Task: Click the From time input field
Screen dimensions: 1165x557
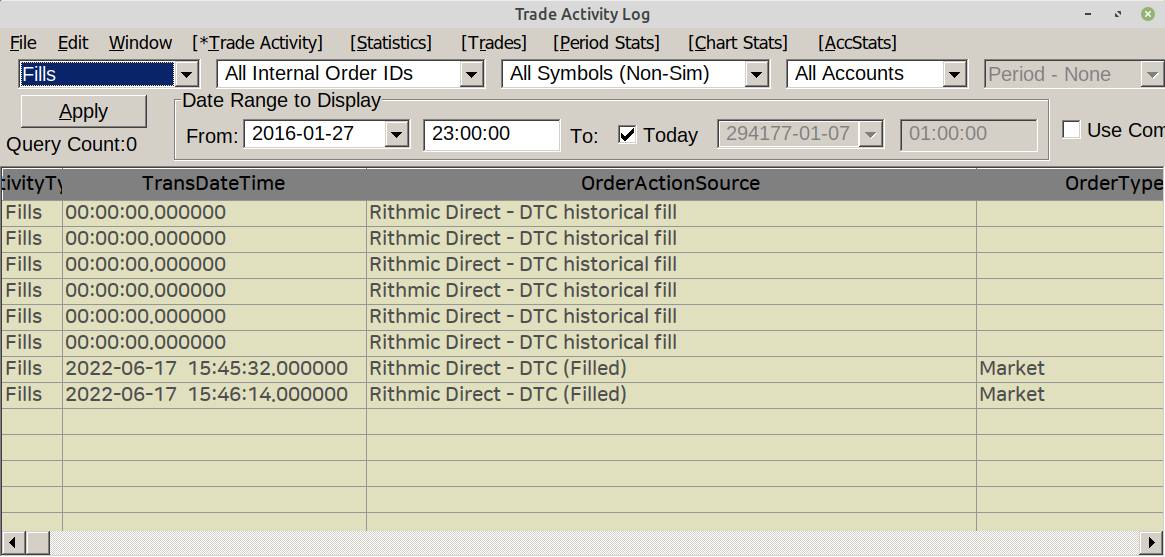Action: [x=491, y=134]
